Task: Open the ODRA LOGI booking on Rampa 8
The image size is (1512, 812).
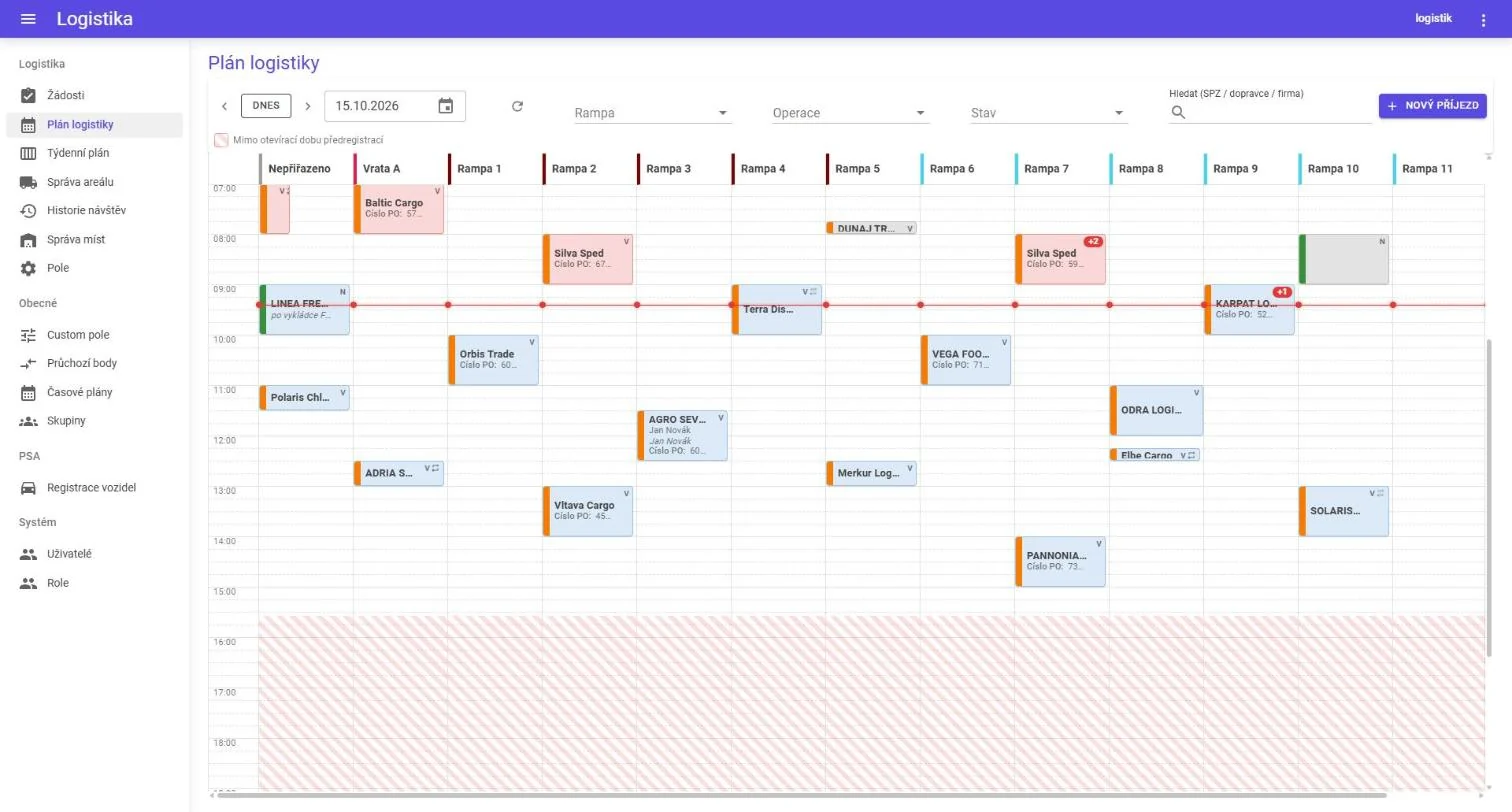Action: click(x=1156, y=410)
